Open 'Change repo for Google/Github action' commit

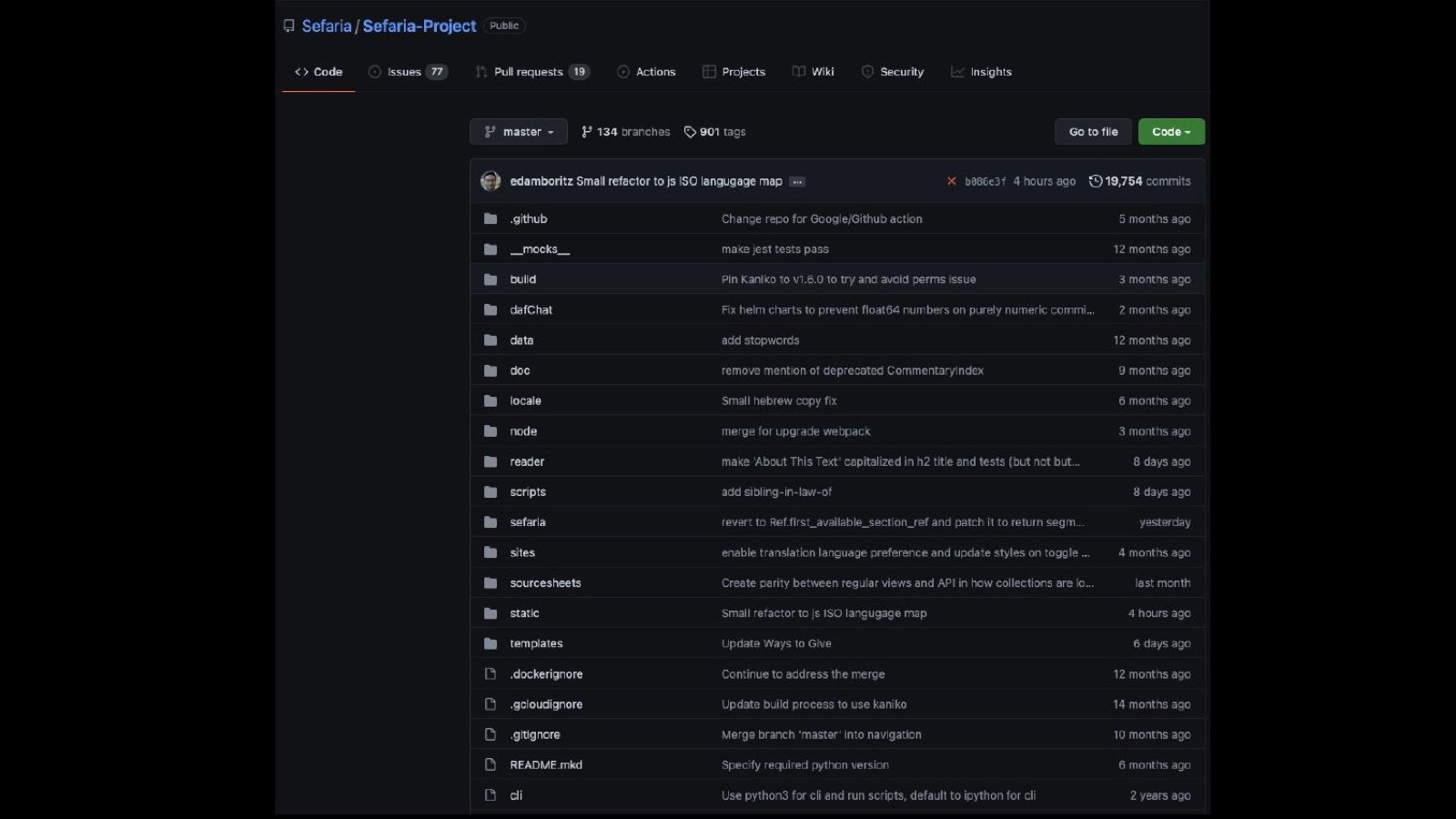click(822, 218)
